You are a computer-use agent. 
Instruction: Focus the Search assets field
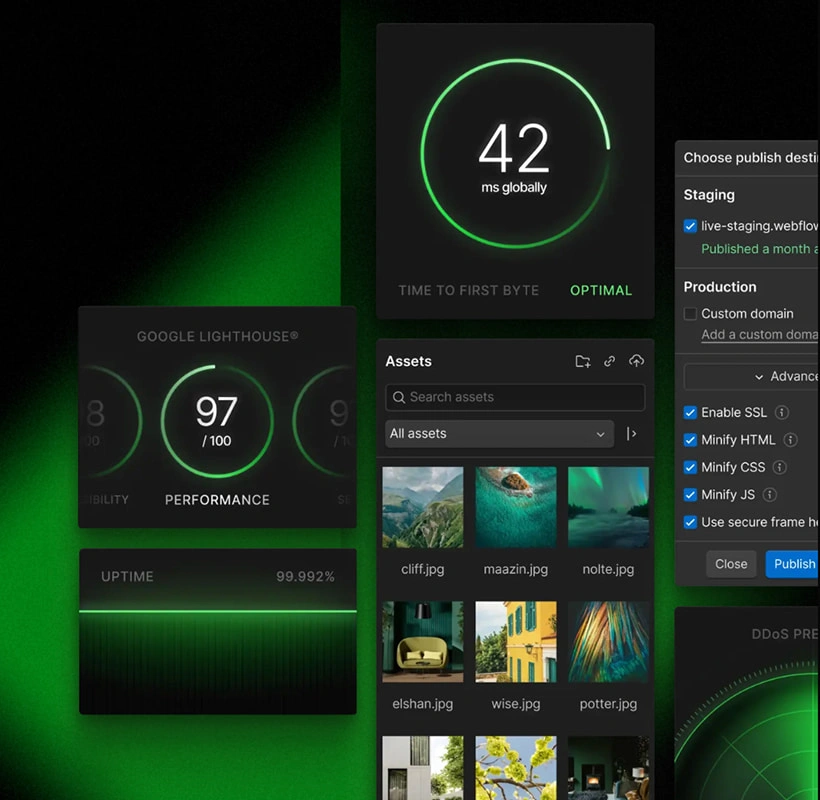(515, 397)
